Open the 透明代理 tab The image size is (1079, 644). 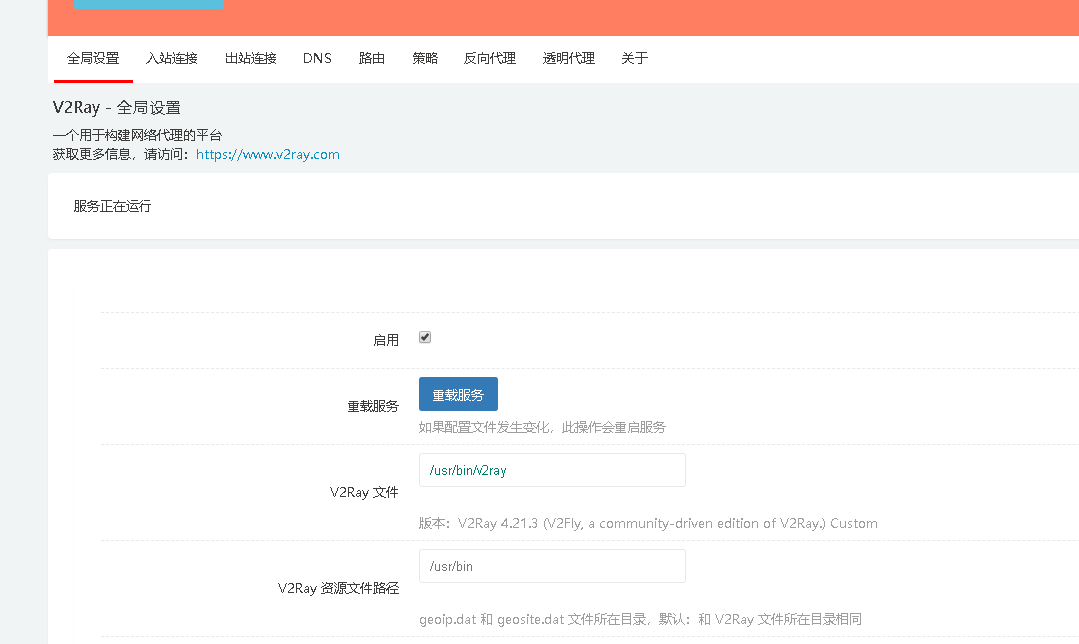pyautogui.click(x=568, y=58)
